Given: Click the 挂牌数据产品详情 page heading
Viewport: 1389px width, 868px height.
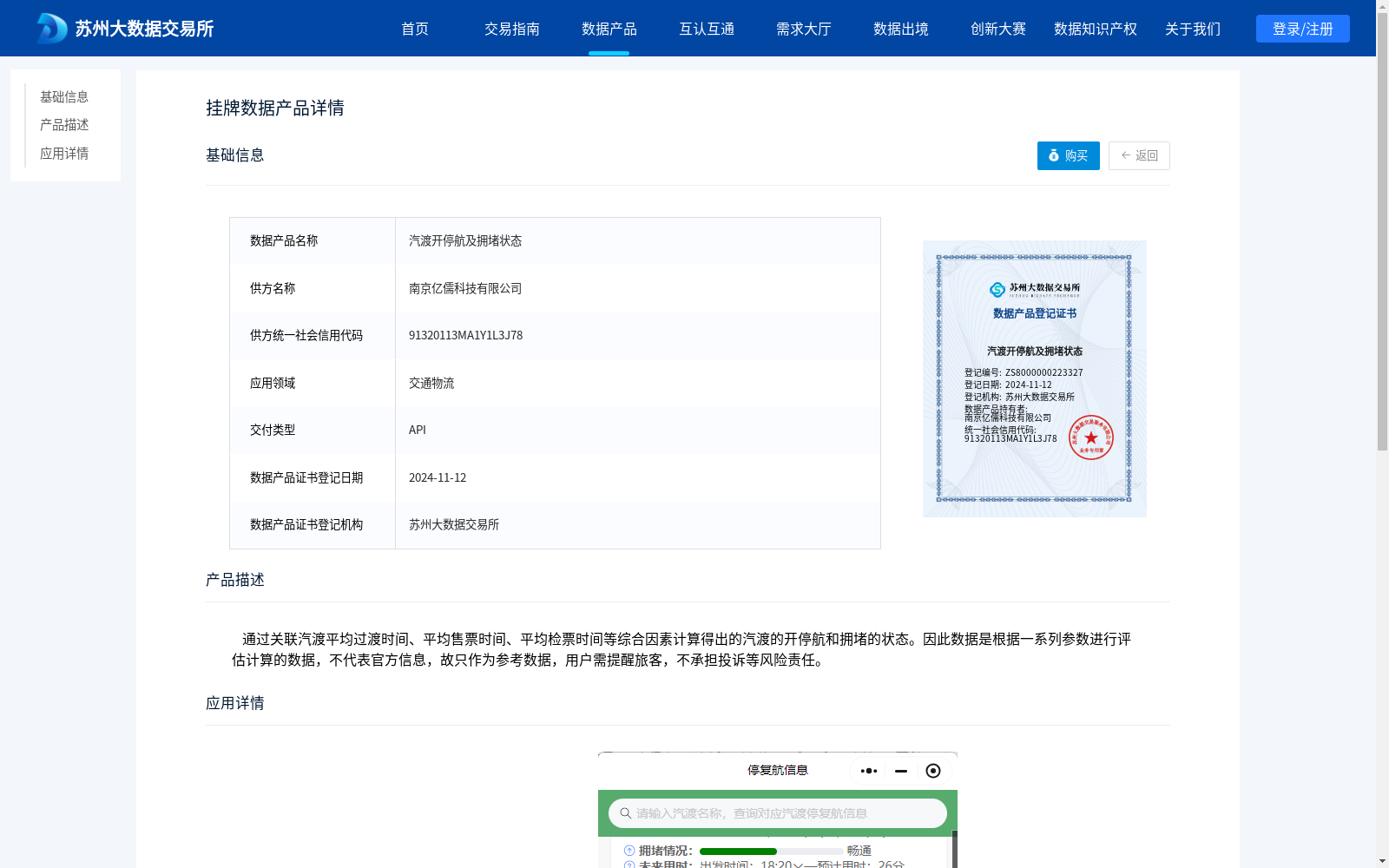Looking at the screenshot, I should tap(275, 108).
